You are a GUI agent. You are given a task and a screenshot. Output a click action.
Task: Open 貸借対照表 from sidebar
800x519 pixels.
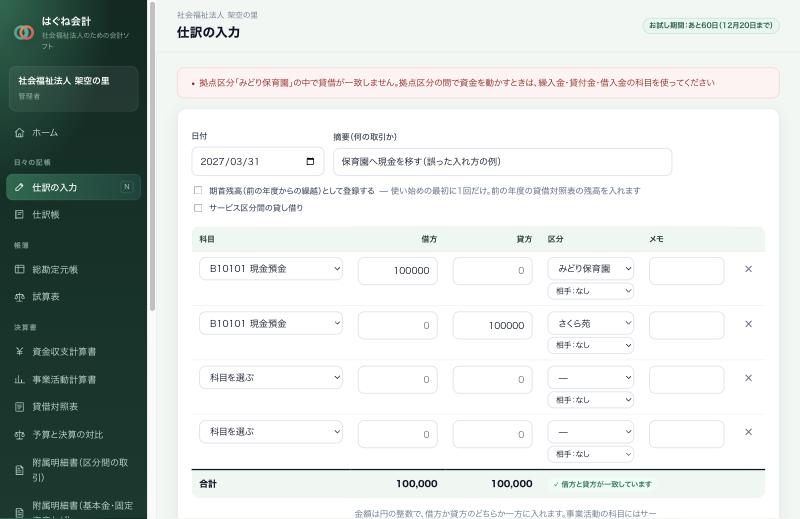click(x=73, y=407)
